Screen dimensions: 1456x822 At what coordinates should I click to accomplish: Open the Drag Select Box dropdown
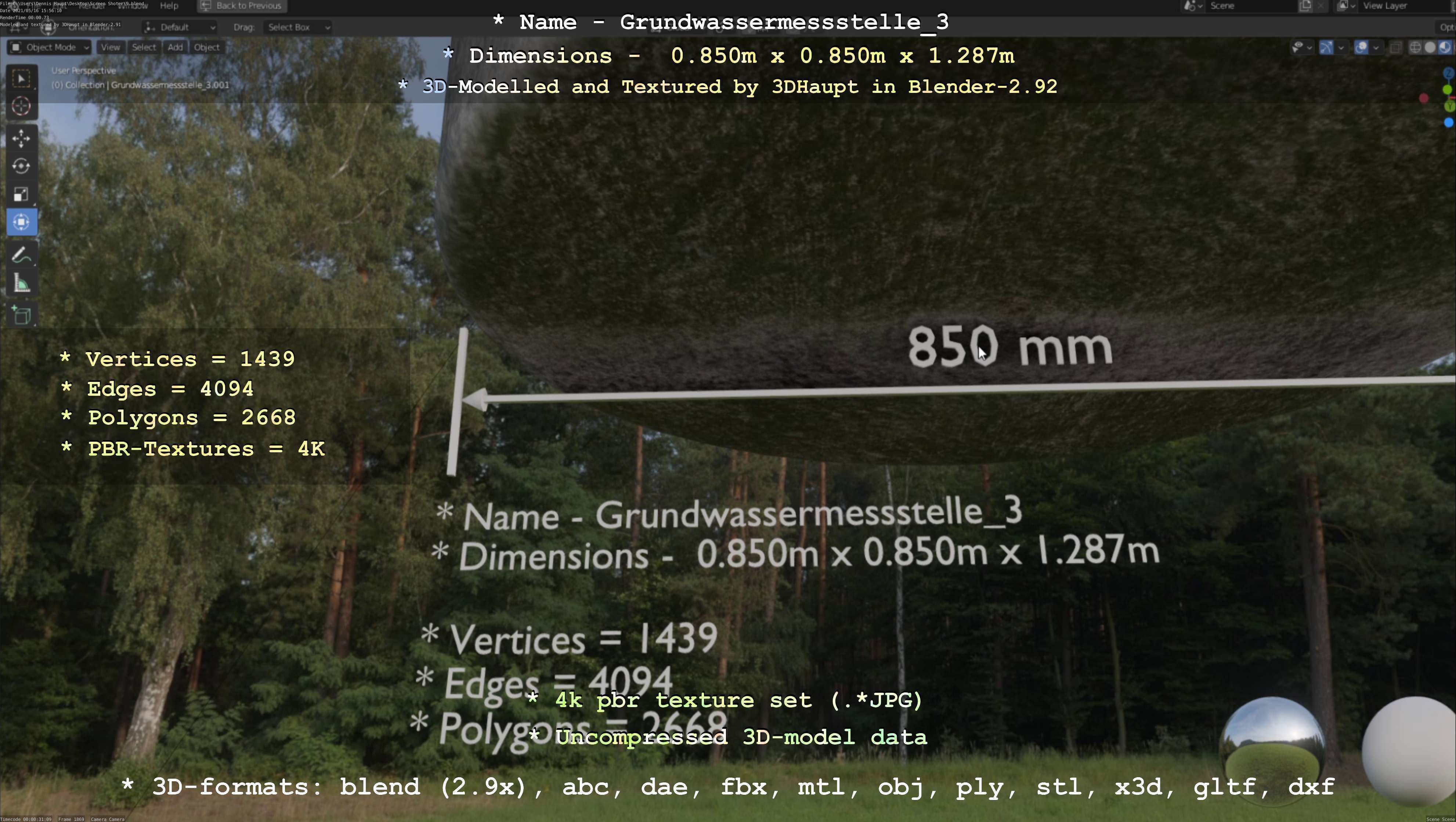[297, 27]
